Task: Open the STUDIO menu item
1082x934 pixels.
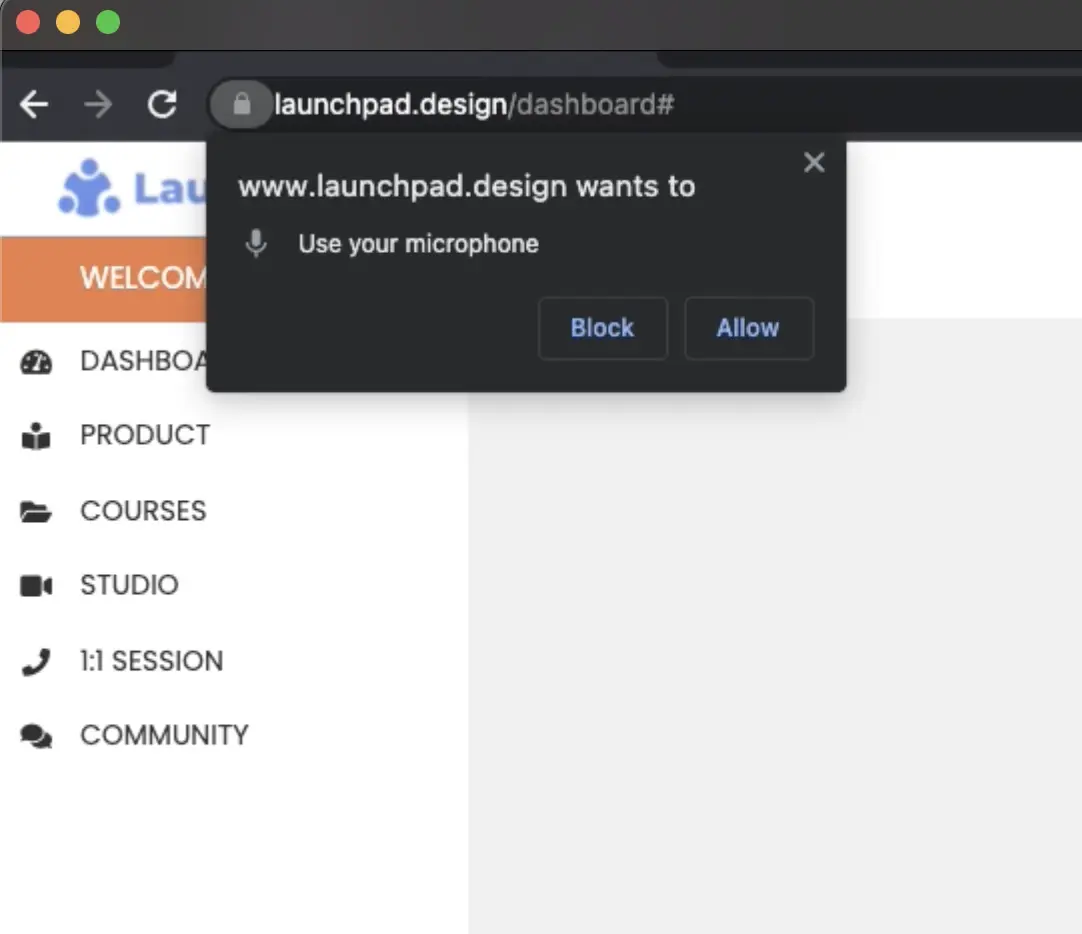Action: pos(130,585)
